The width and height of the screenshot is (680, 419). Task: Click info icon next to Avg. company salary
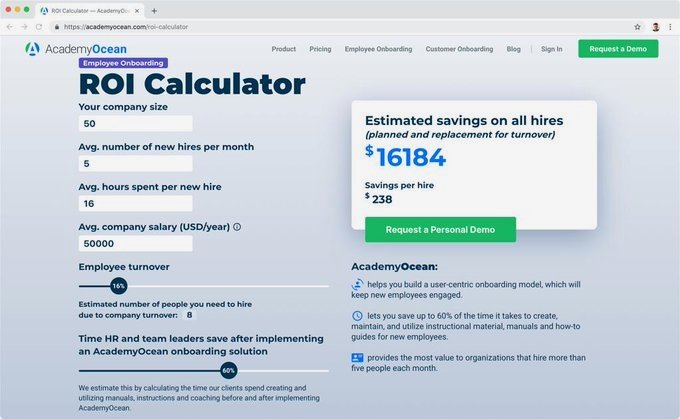(x=237, y=226)
